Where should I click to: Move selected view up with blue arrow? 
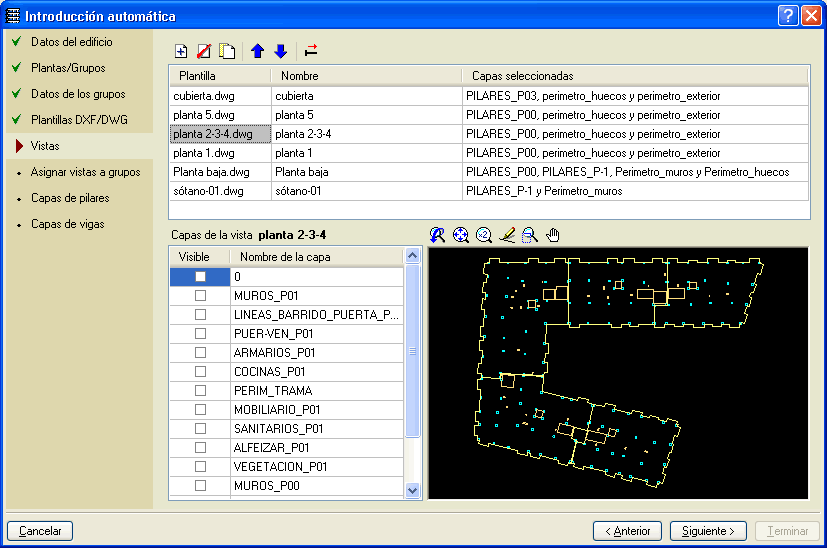258,51
